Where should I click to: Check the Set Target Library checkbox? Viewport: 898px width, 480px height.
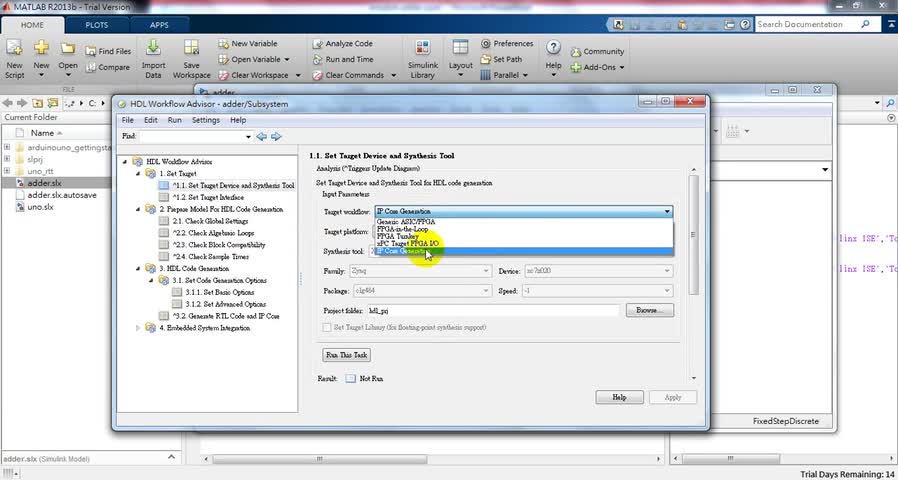click(327, 328)
